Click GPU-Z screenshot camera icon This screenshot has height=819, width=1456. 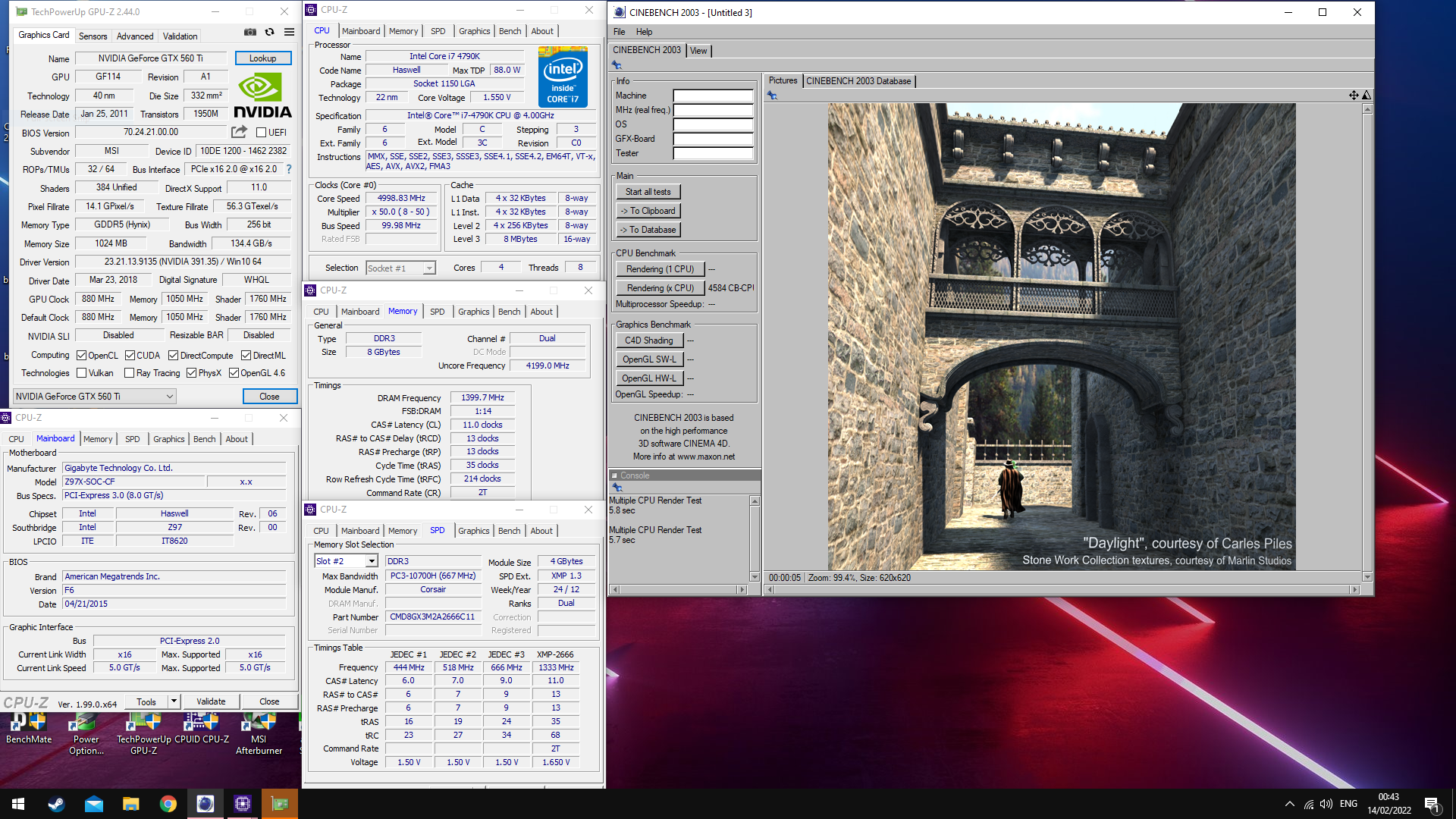click(x=249, y=33)
